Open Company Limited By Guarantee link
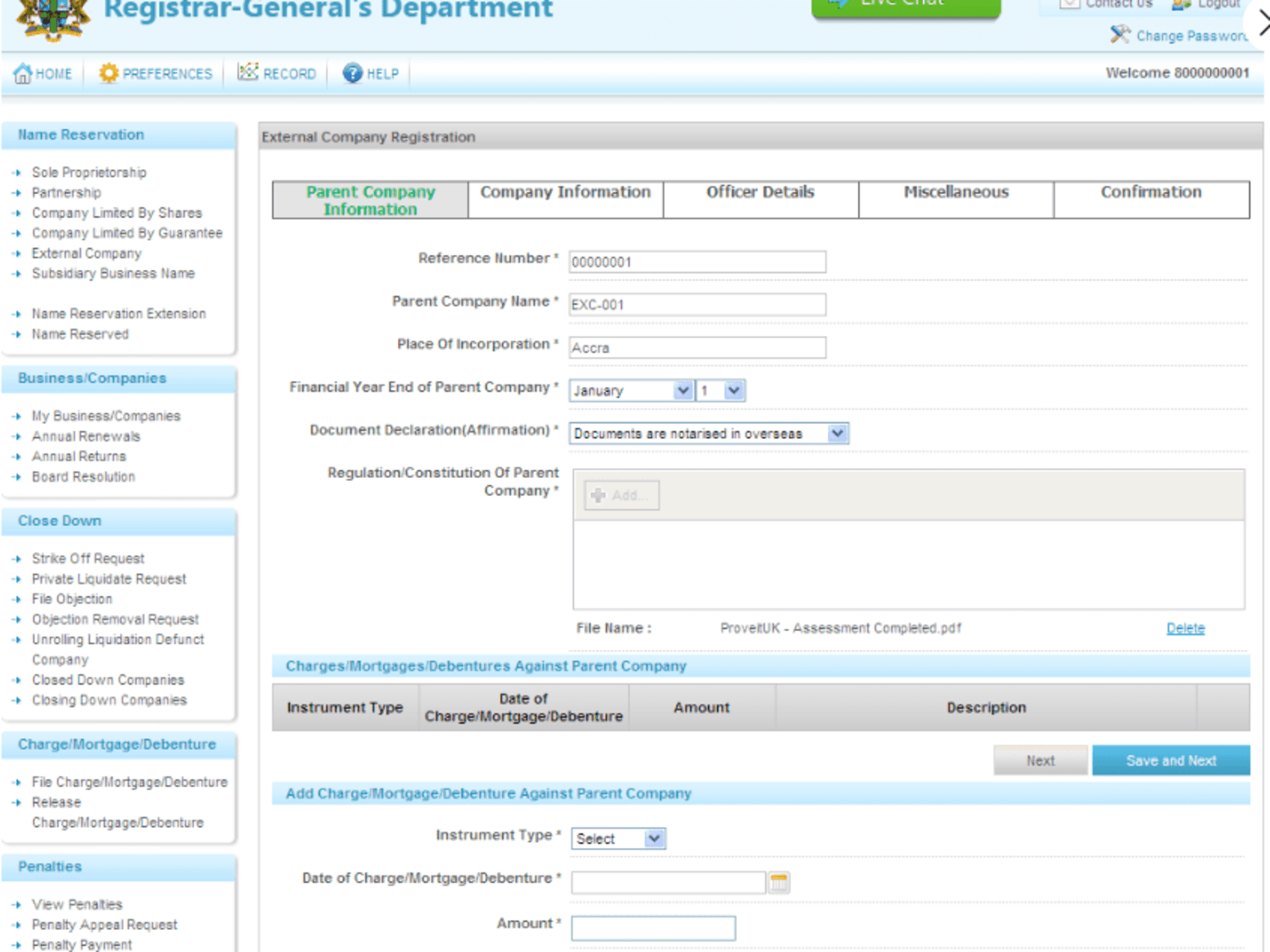This screenshot has width=1270, height=952. pos(127,234)
